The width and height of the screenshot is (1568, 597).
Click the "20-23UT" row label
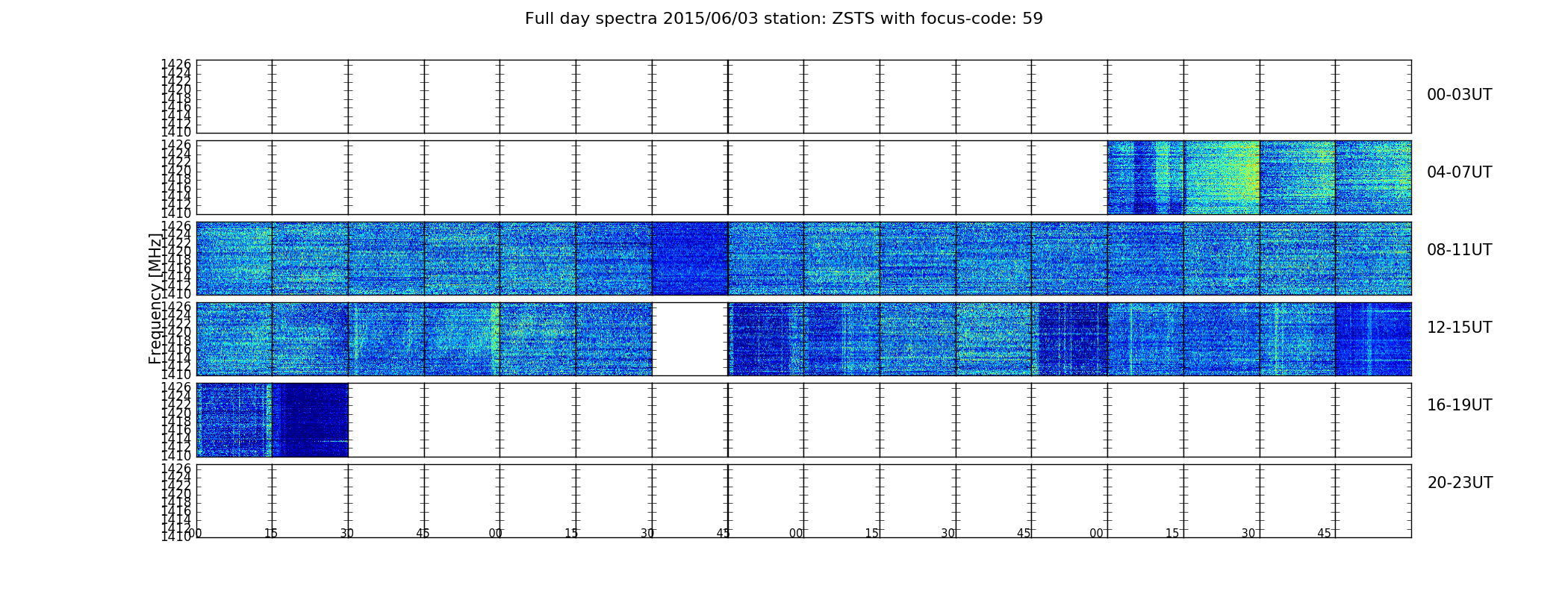tap(1460, 483)
